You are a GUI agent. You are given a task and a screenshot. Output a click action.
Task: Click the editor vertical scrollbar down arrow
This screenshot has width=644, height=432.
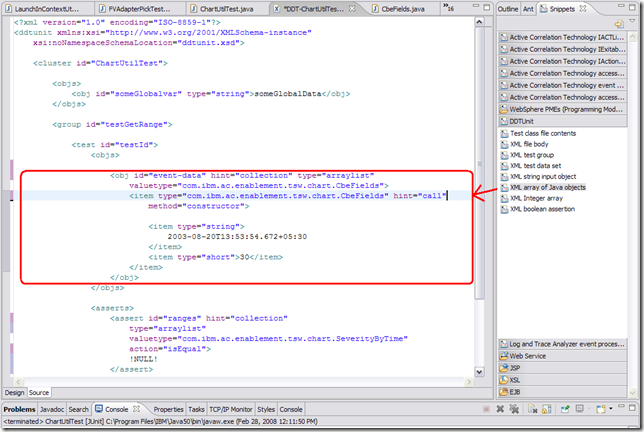click(x=479, y=372)
